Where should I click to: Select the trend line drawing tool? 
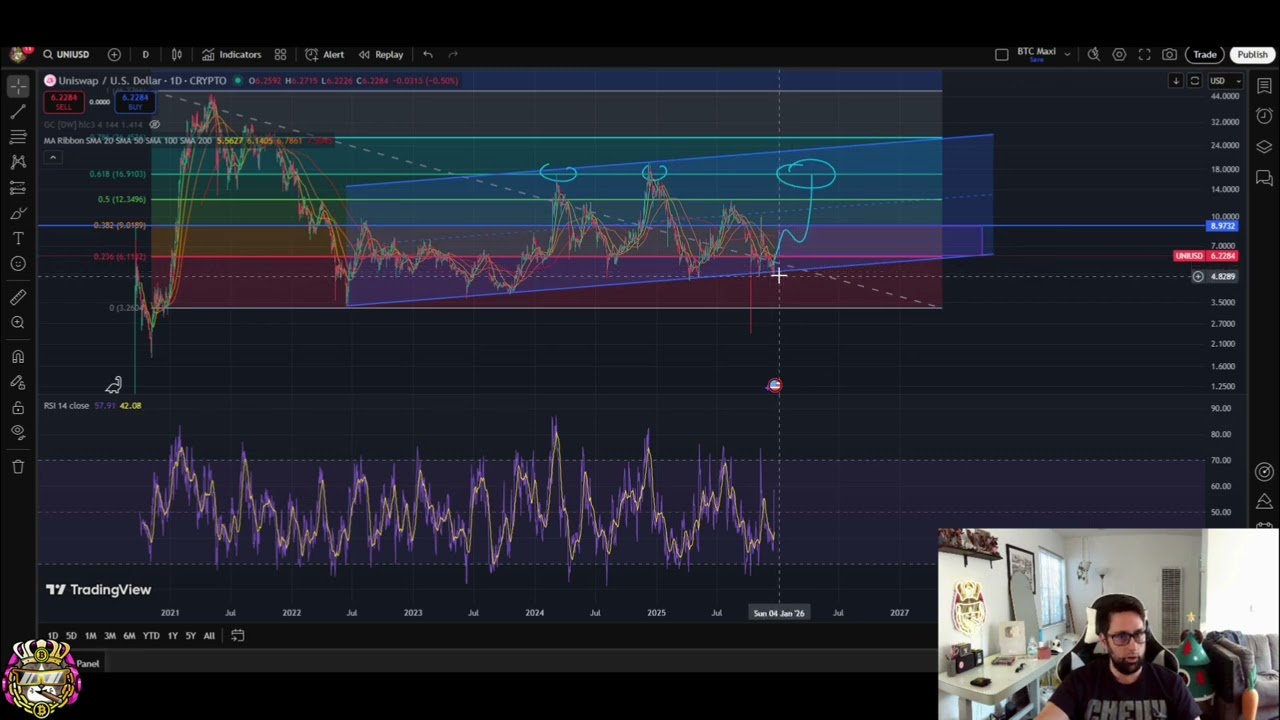(18, 111)
